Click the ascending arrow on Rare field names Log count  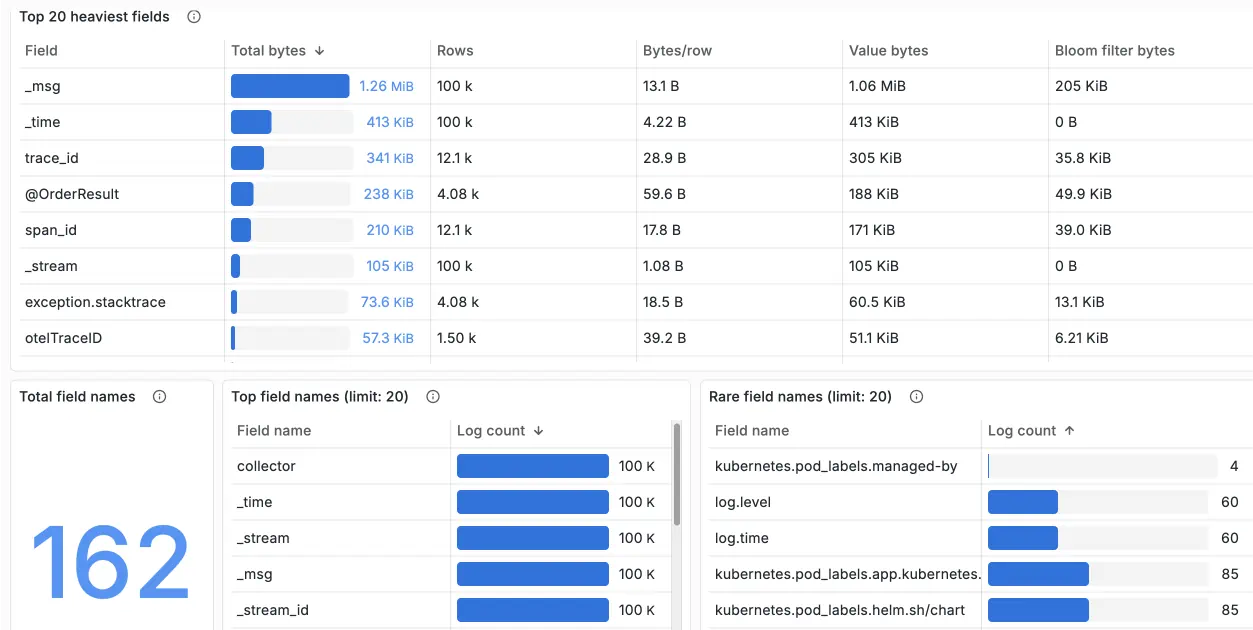[1068, 430]
